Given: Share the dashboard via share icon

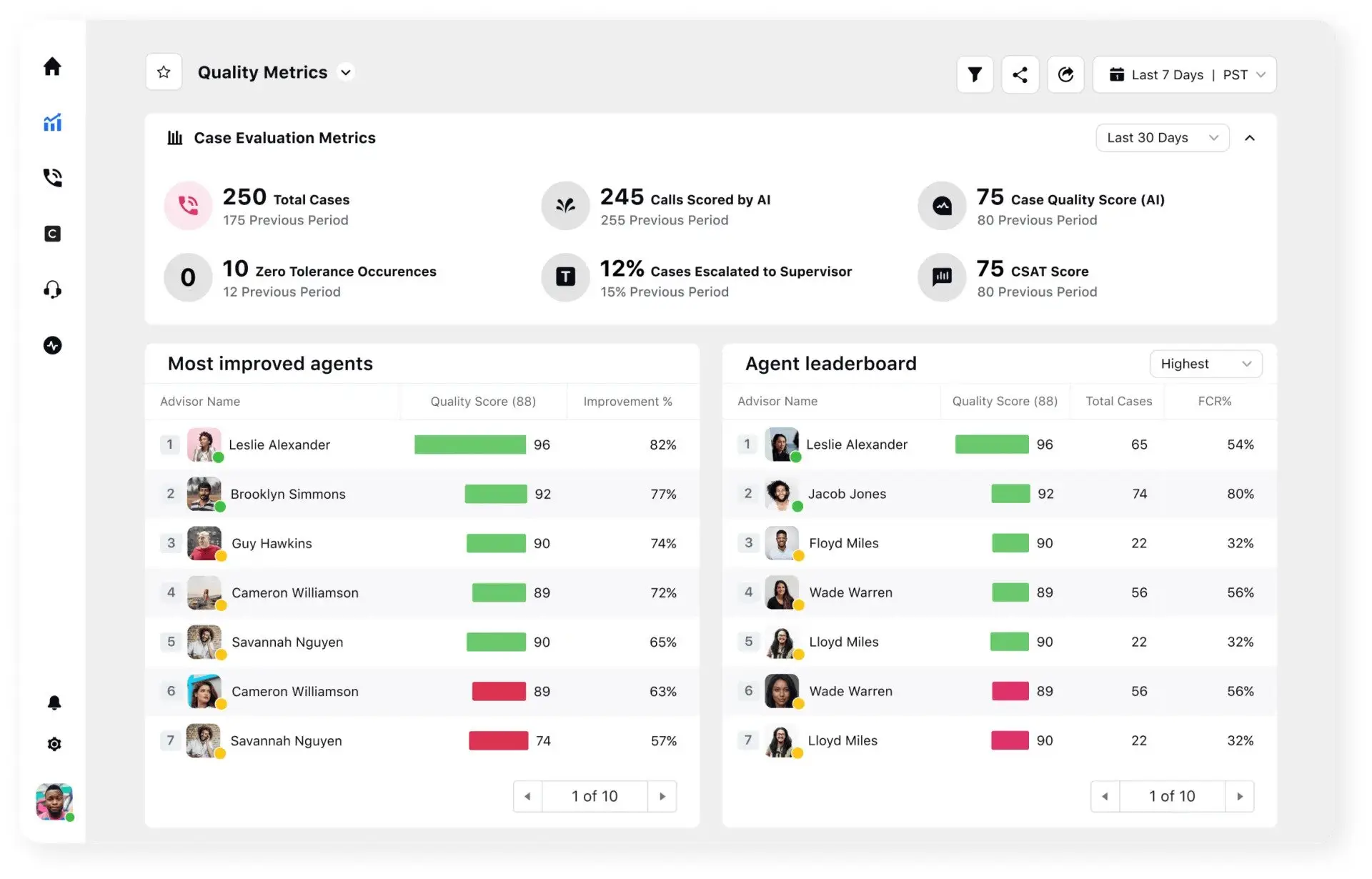Looking at the screenshot, I should (1020, 74).
